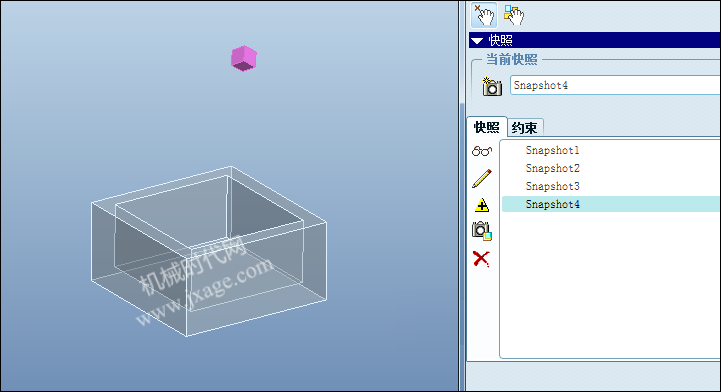The image size is (721, 392).
Task: Click the yellow triangle plus icon
Action: [x=481, y=205]
